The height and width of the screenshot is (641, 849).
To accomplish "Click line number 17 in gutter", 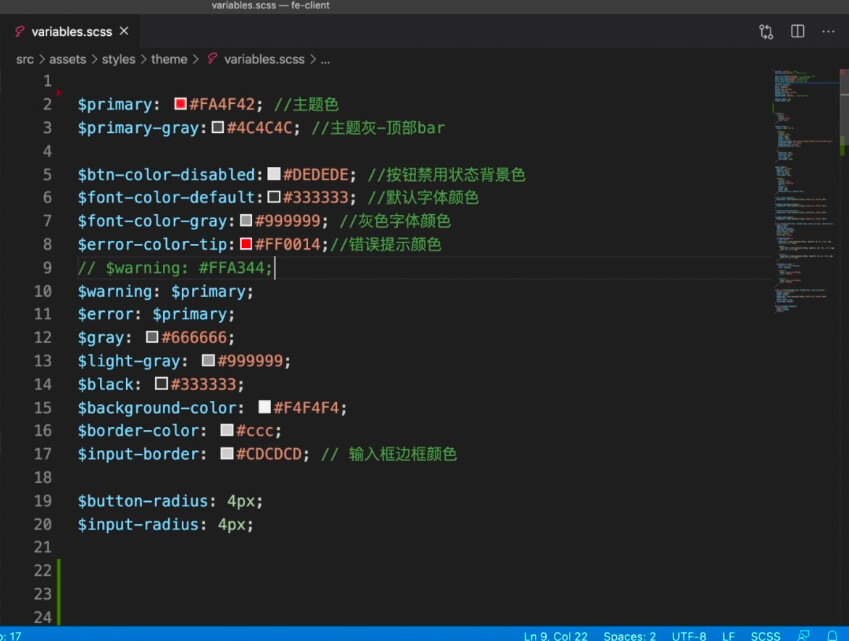I will click(x=43, y=454).
